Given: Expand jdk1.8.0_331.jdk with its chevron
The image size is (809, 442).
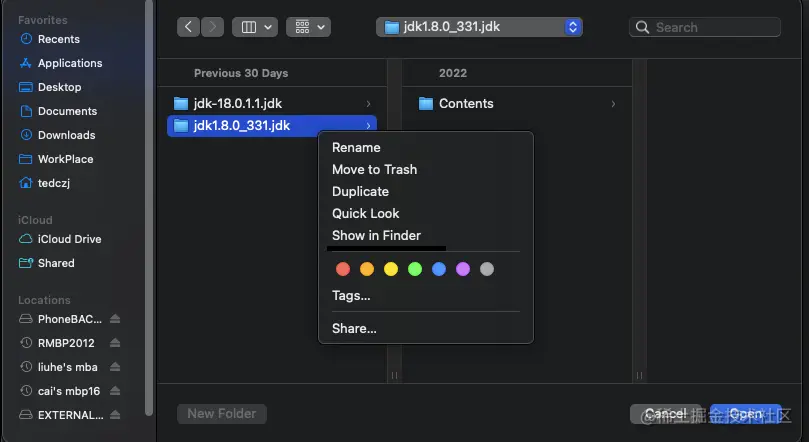Looking at the screenshot, I should [368, 126].
